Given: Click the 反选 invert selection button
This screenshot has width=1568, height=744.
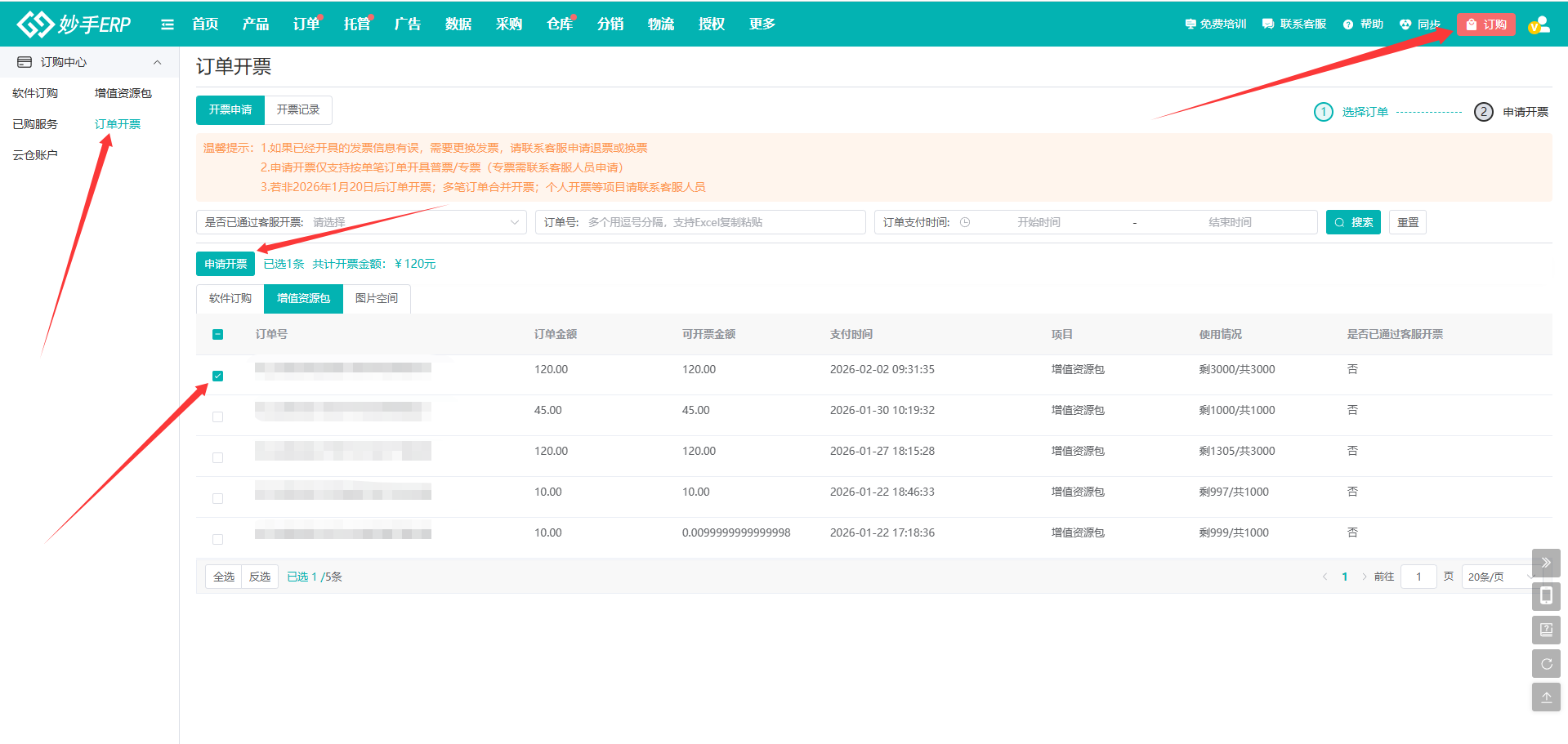Looking at the screenshot, I should pyautogui.click(x=260, y=577).
